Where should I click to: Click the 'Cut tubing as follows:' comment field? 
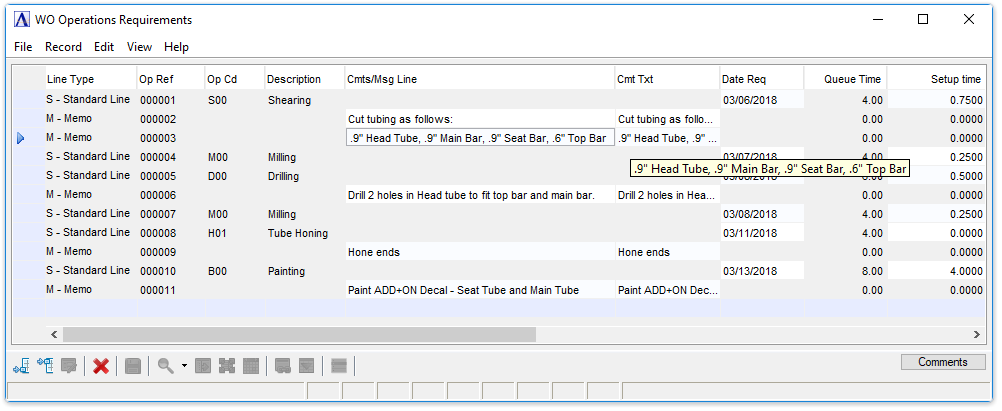click(478, 119)
